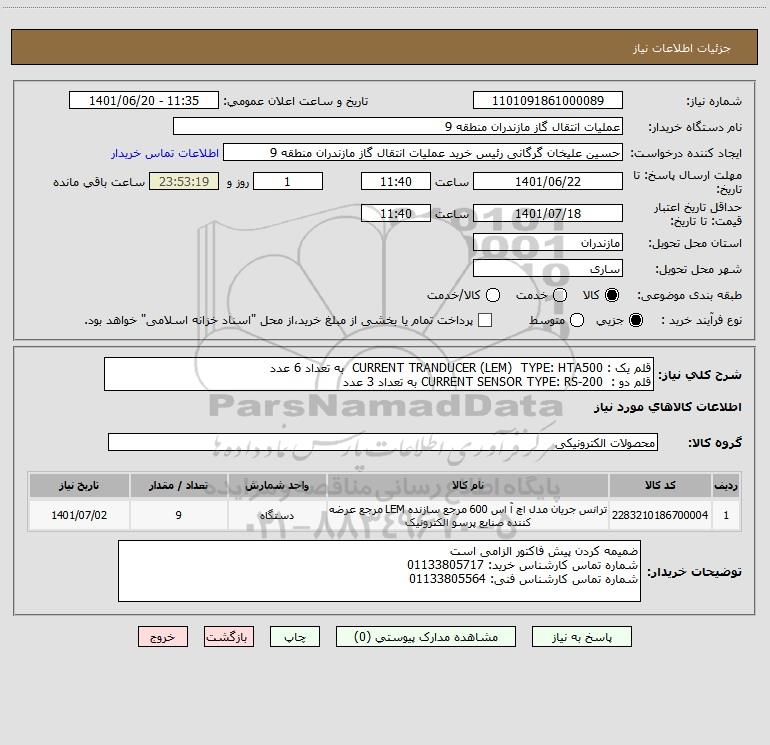Click the announcement date field 1401/06/20 - 11:35
The image size is (770, 745).
(x=144, y=100)
